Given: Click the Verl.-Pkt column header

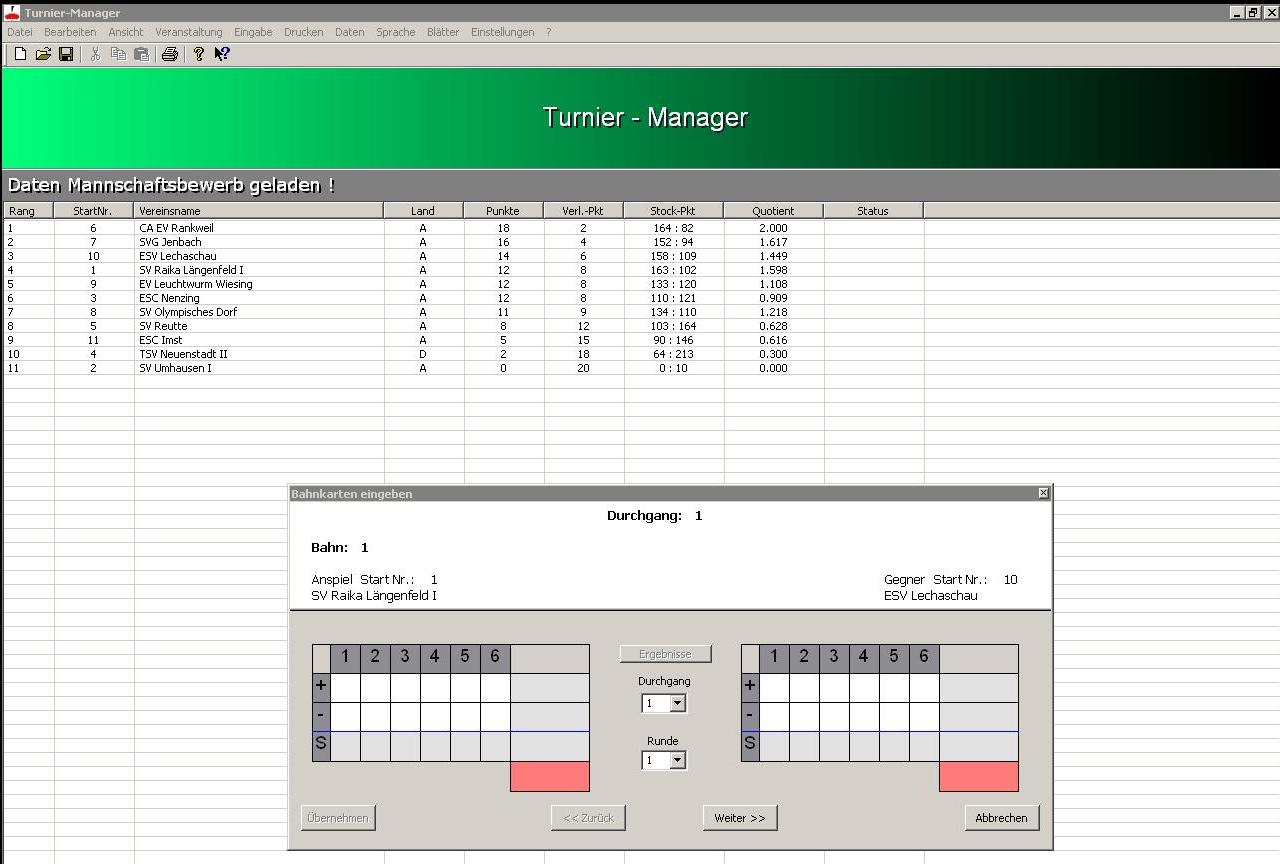Looking at the screenshot, I should [x=584, y=211].
